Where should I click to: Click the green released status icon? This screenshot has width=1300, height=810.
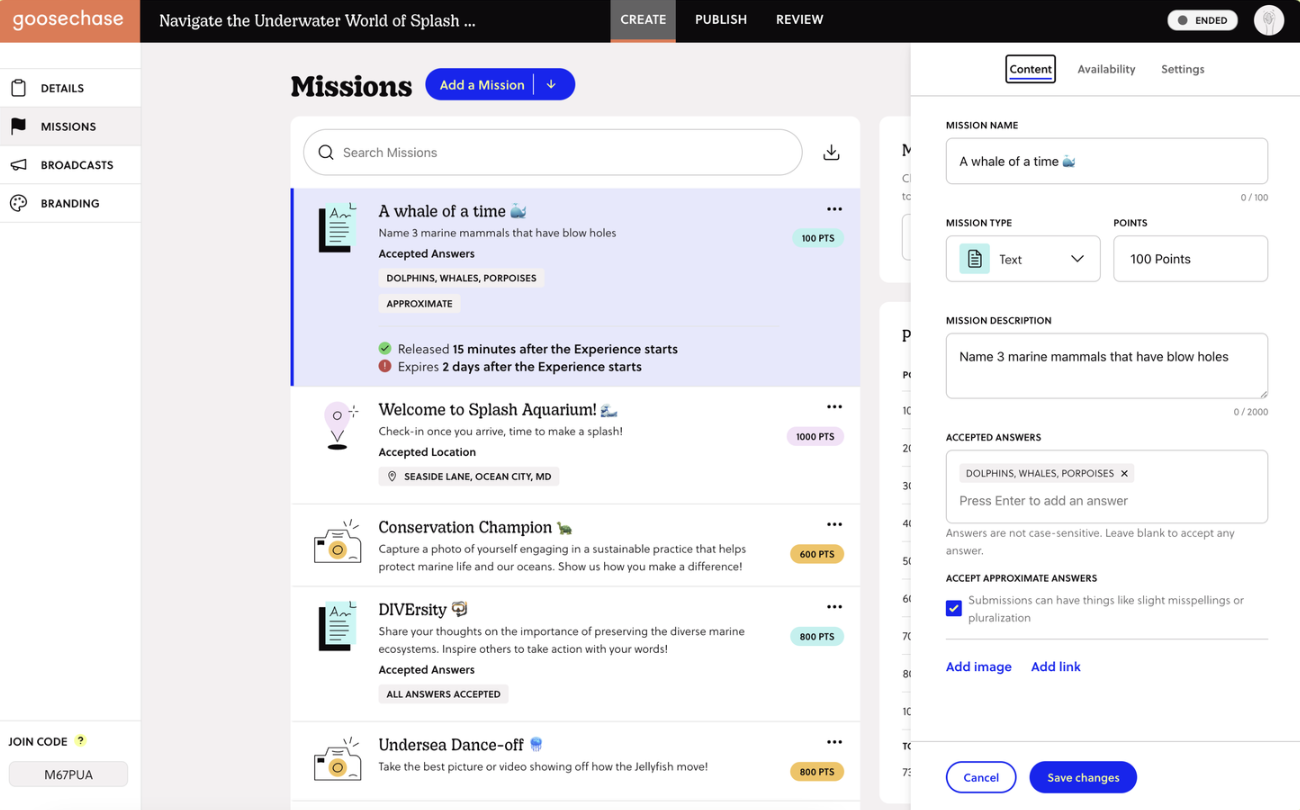(385, 349)
